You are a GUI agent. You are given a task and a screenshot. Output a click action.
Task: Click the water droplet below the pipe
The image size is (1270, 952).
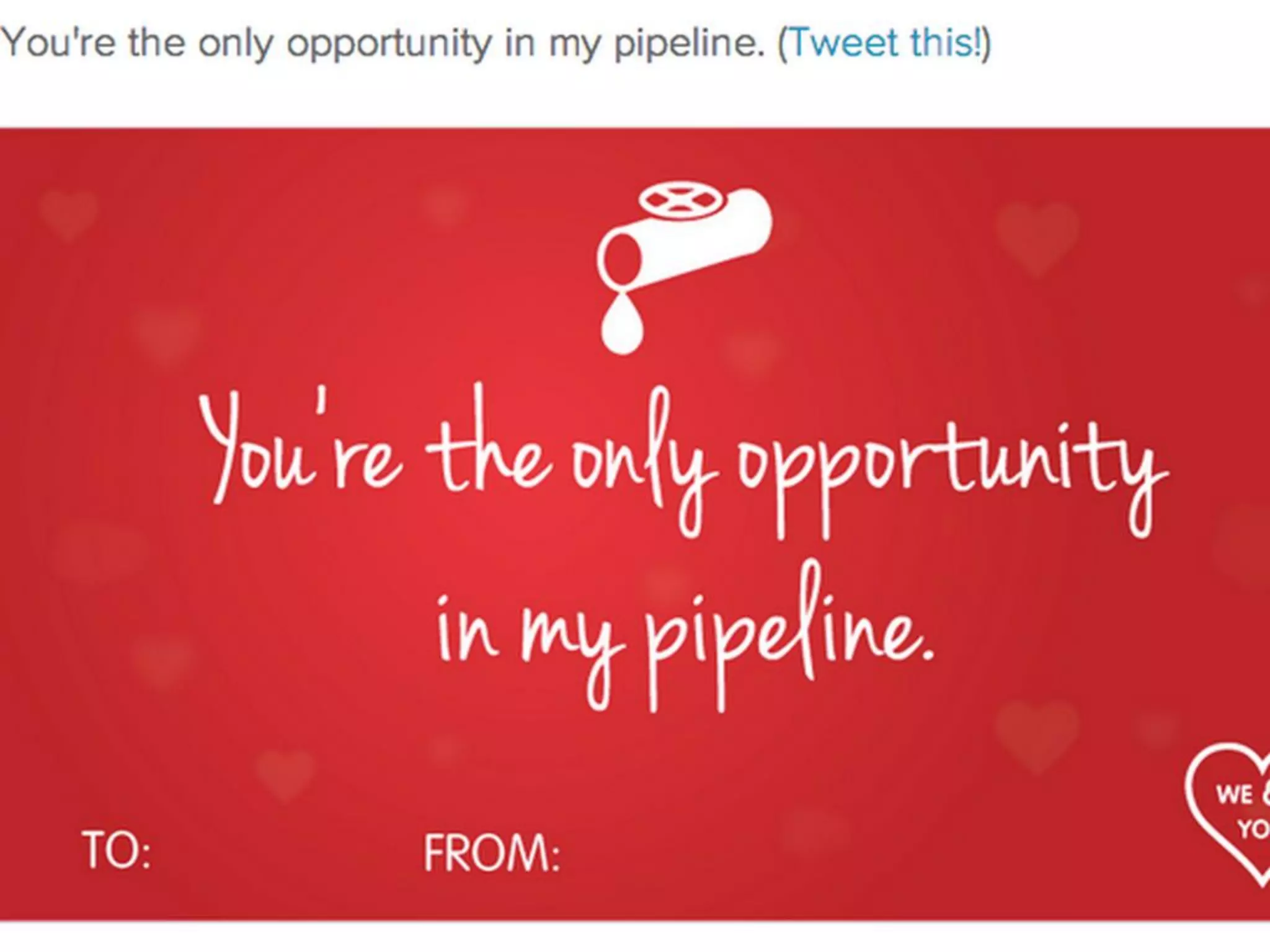622,327
